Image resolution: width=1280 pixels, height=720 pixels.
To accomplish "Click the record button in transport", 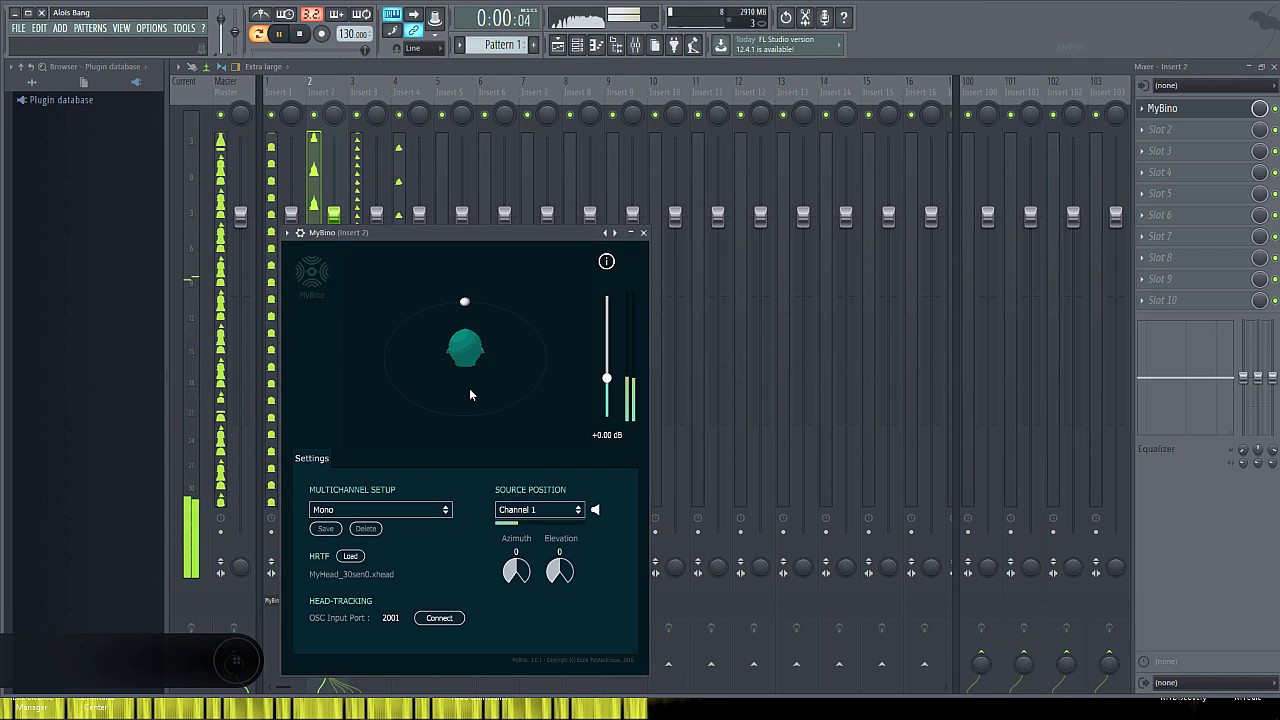I will (x=322, y=34).
